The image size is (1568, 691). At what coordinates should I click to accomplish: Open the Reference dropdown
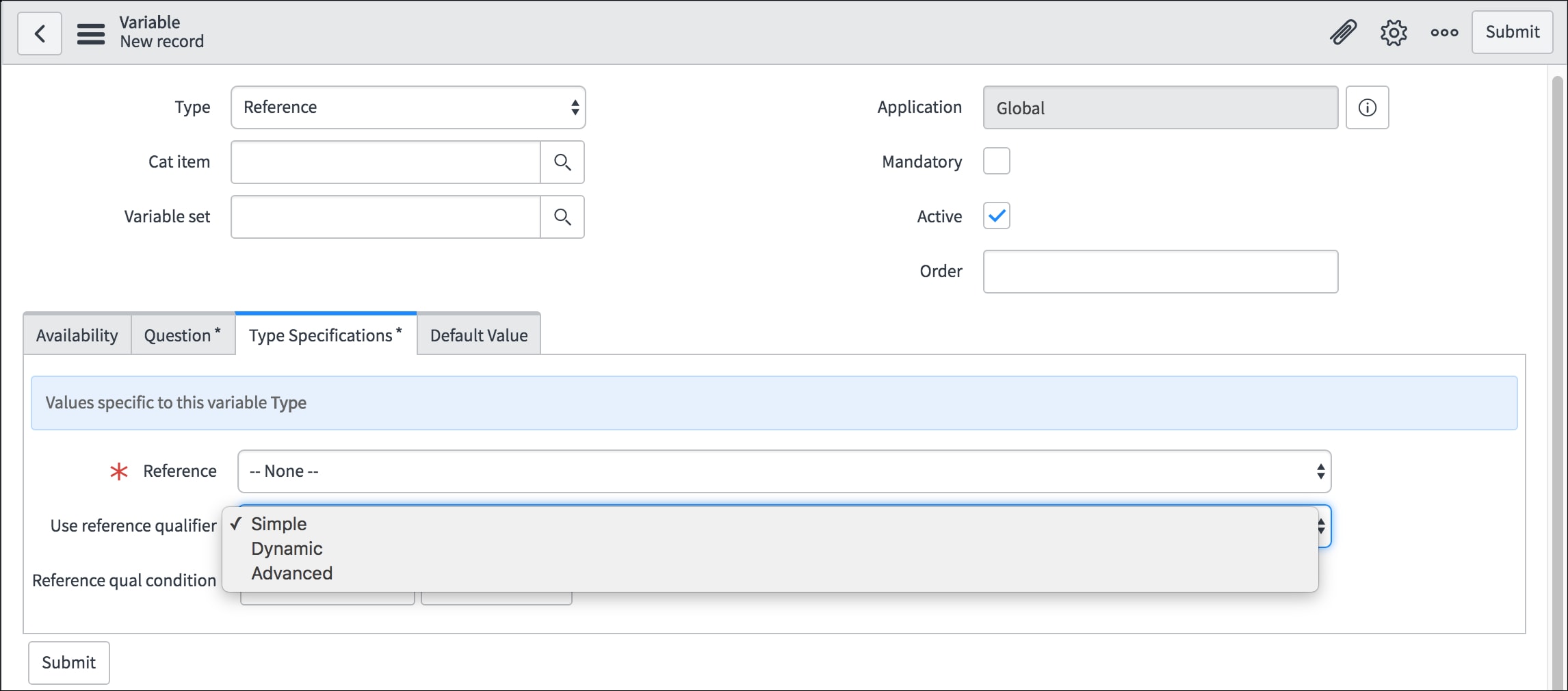point(782,471)
